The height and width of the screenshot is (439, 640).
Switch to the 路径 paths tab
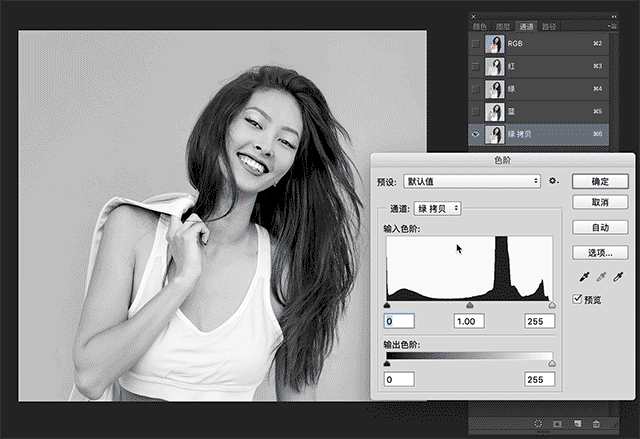pos(548,27)
